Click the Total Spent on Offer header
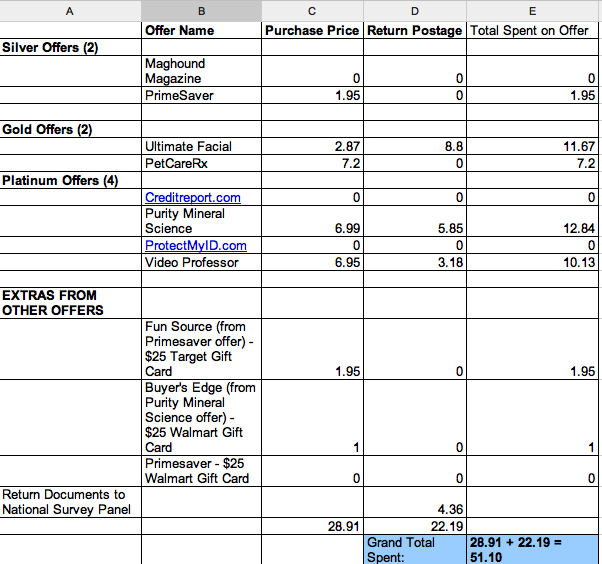602x564 pixels. [x=530, y=31]
